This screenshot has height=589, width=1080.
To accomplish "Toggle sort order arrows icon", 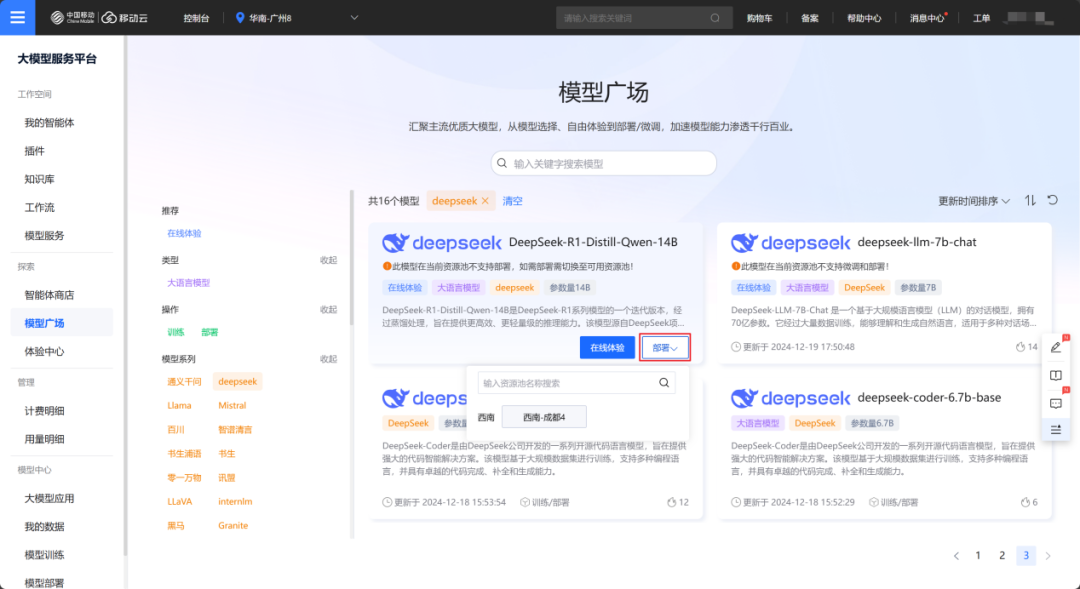I will click(x=1030, y=200).
